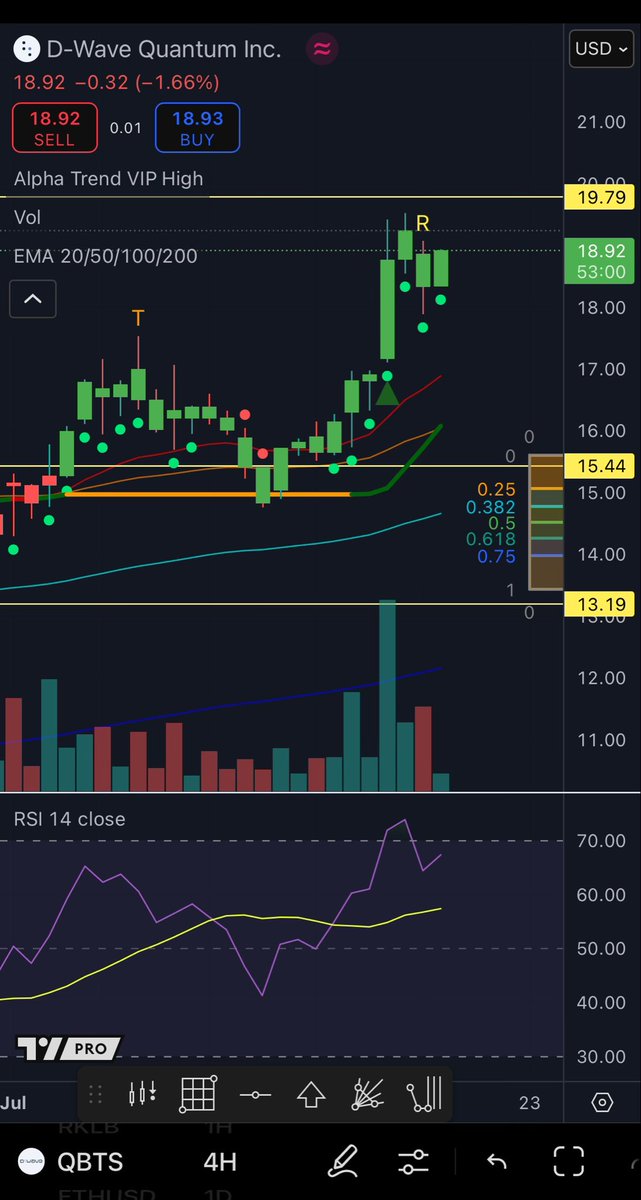
Task: Select the grid box drawing tool
Action: (x=198, y=1094)
